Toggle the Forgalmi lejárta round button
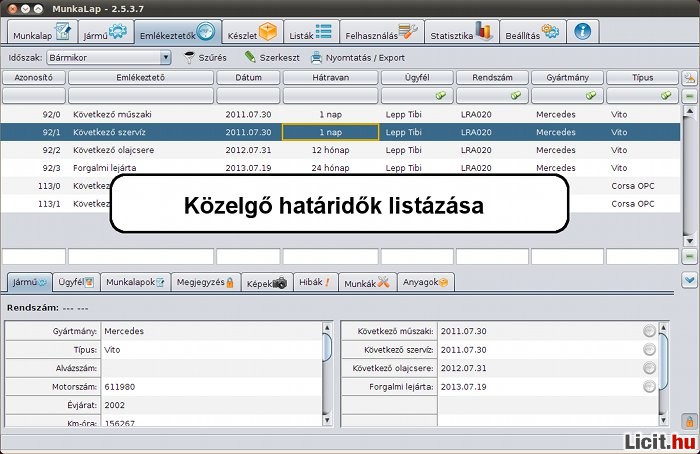Viewport: 700px width, 454px height. tap(650, 387)
